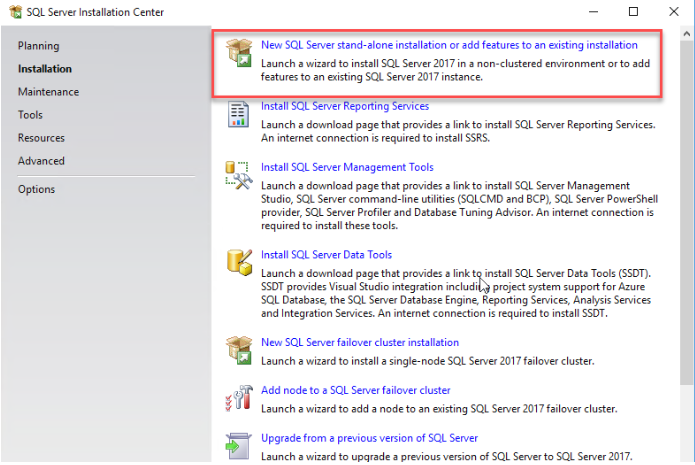Open Install SQL Server Reporting Services link
Viewport: 695px width, 465px height.
[x=345, y=106]
